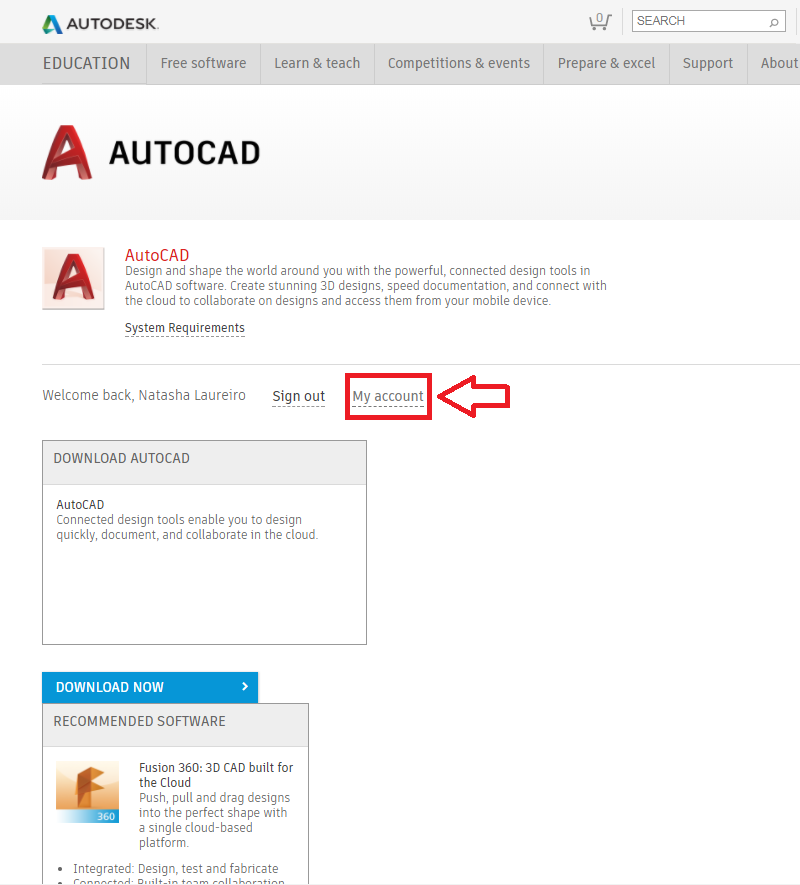The width and height of the screenshot is (800, 885).
Task: Open the shopping cart icon
Action: 600,21
